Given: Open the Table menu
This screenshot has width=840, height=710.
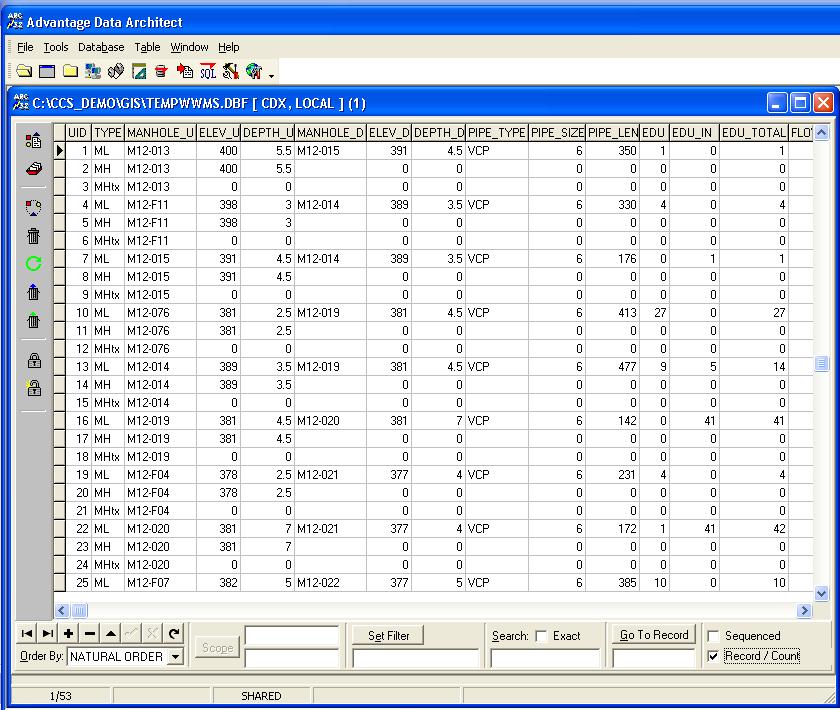Looking at the screenshot, I should click(147, 47).
